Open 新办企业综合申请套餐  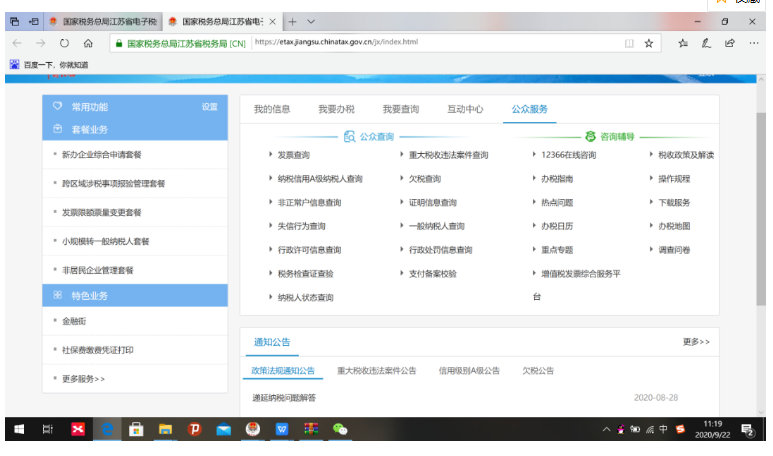pos(102,155)
